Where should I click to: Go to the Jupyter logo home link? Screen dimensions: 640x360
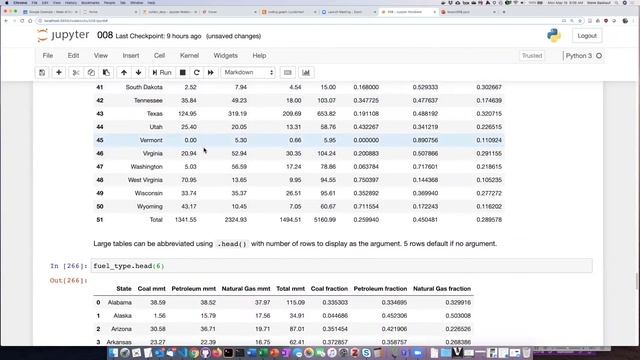tap(63, 36)
